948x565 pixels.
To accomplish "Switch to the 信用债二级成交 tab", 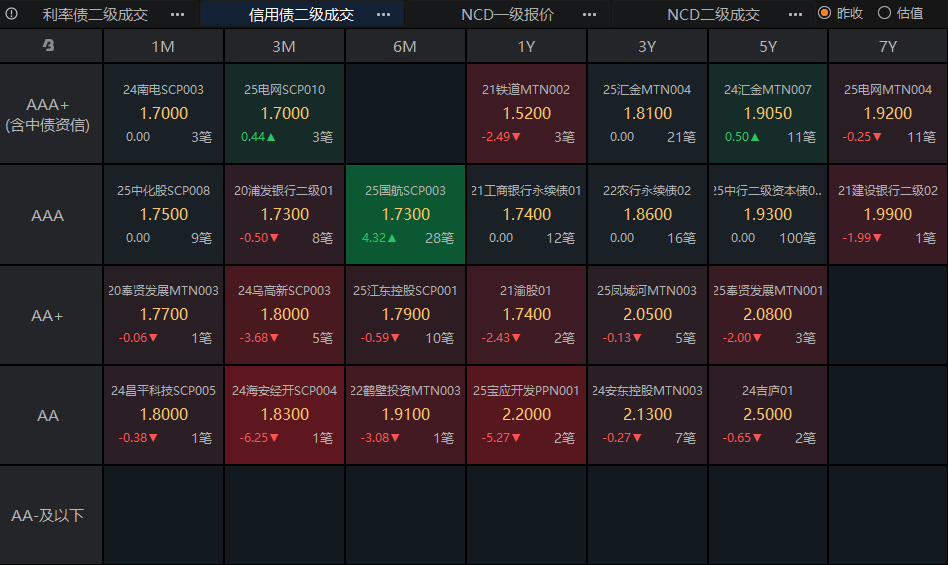I will click(301, 15).
